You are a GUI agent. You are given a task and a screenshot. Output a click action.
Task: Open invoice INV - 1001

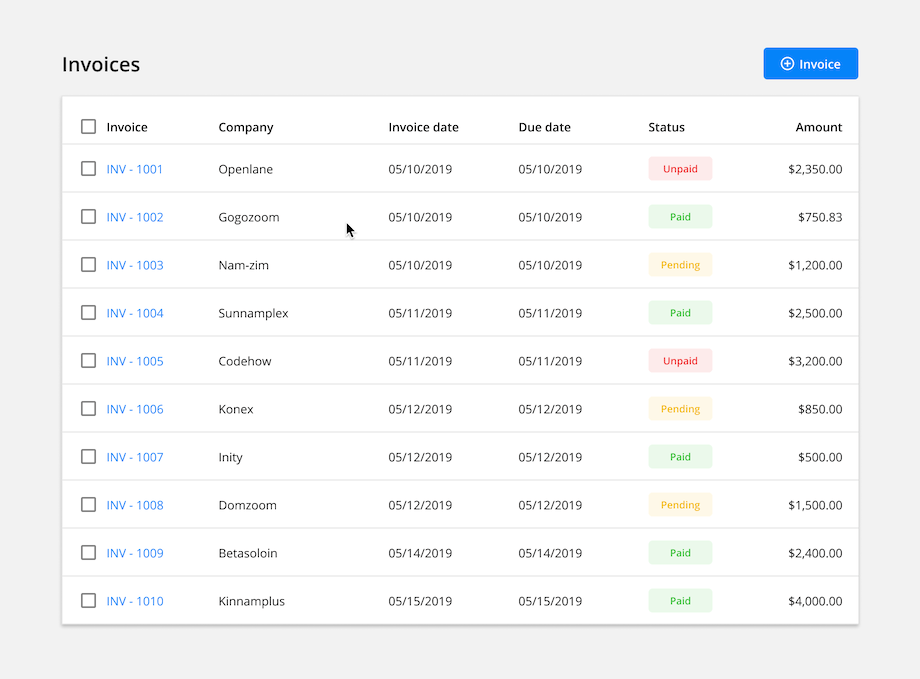tap(134, 168)
